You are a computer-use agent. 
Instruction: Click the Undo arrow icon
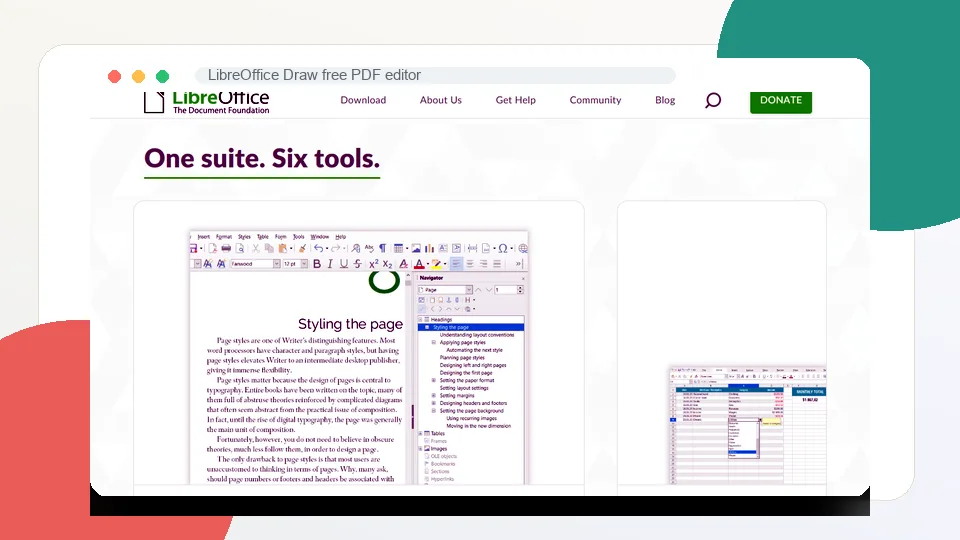318,248
